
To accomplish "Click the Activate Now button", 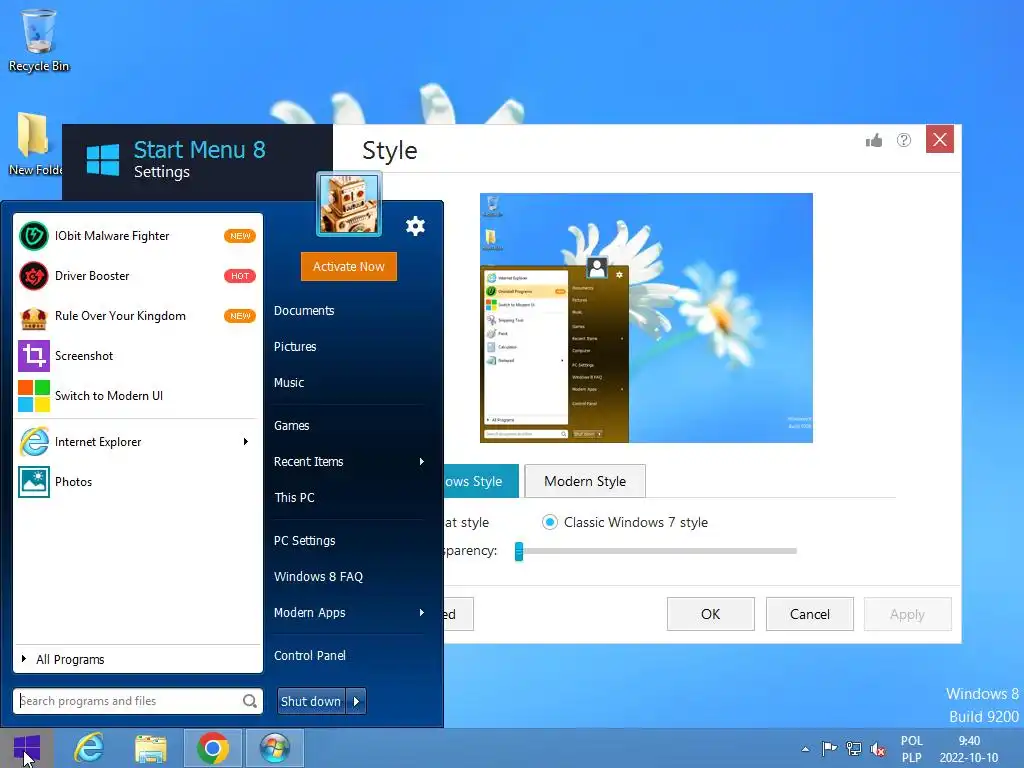I will 349,266.
